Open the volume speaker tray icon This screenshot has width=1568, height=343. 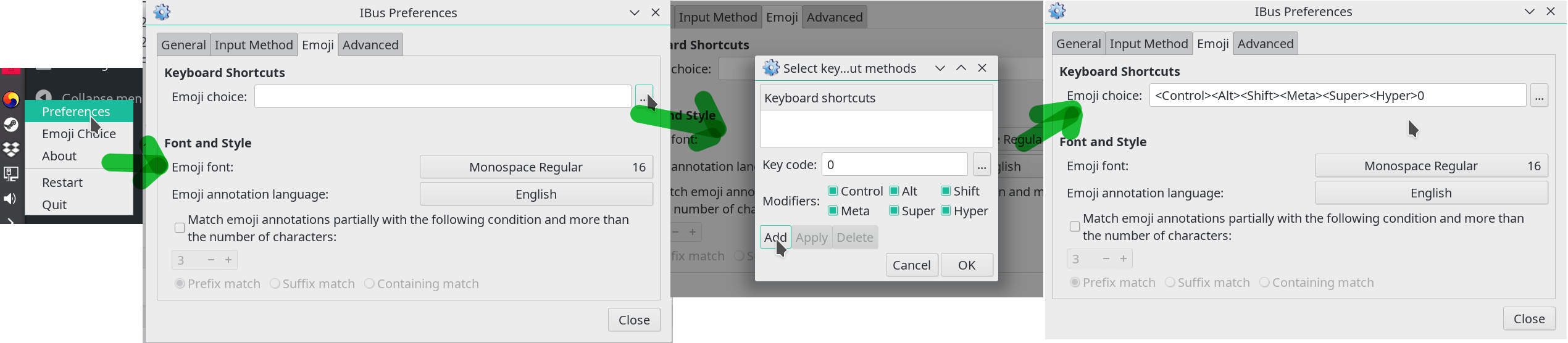click(11, 199)
